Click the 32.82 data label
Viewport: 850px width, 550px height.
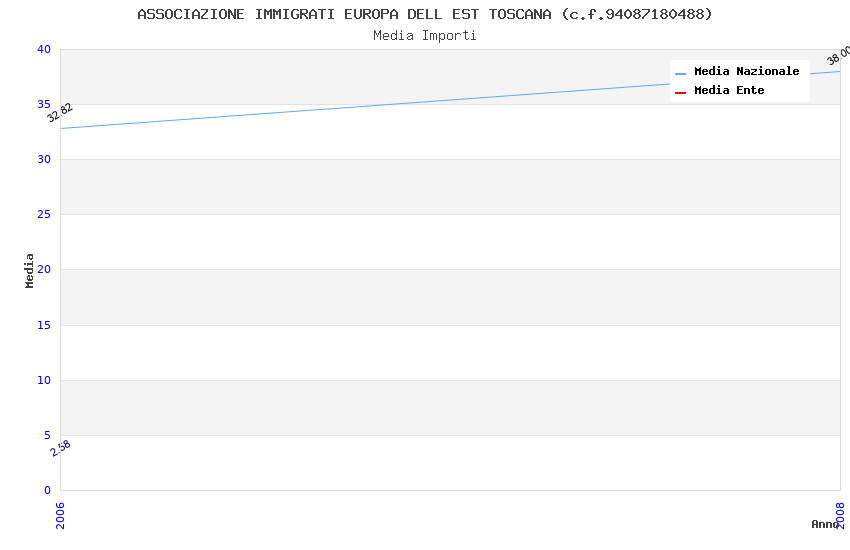pyautogui.click(x=60, y=113)
